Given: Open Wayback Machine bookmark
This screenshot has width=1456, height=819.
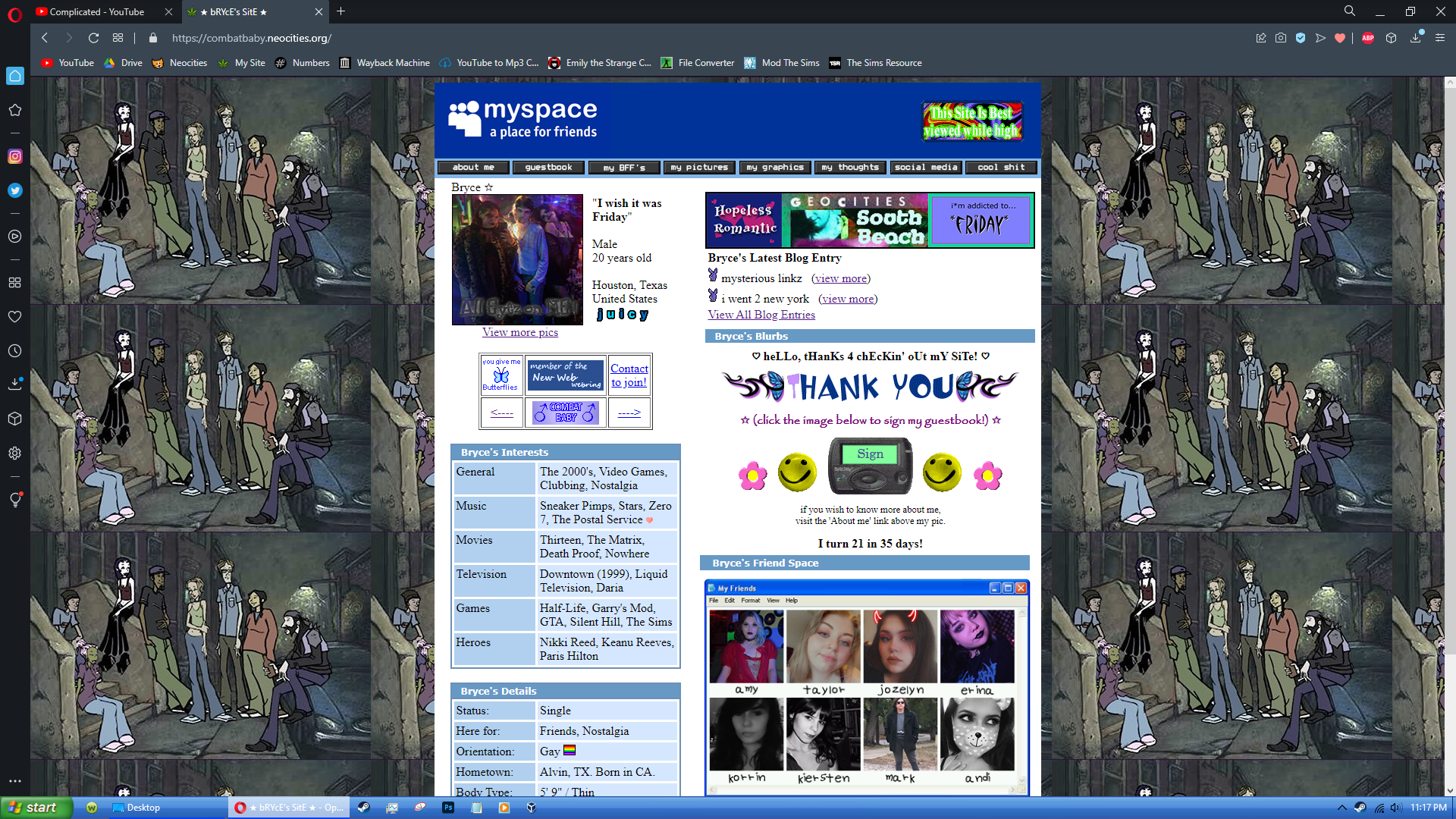Looking at the screenshot, I should [384, 63].
